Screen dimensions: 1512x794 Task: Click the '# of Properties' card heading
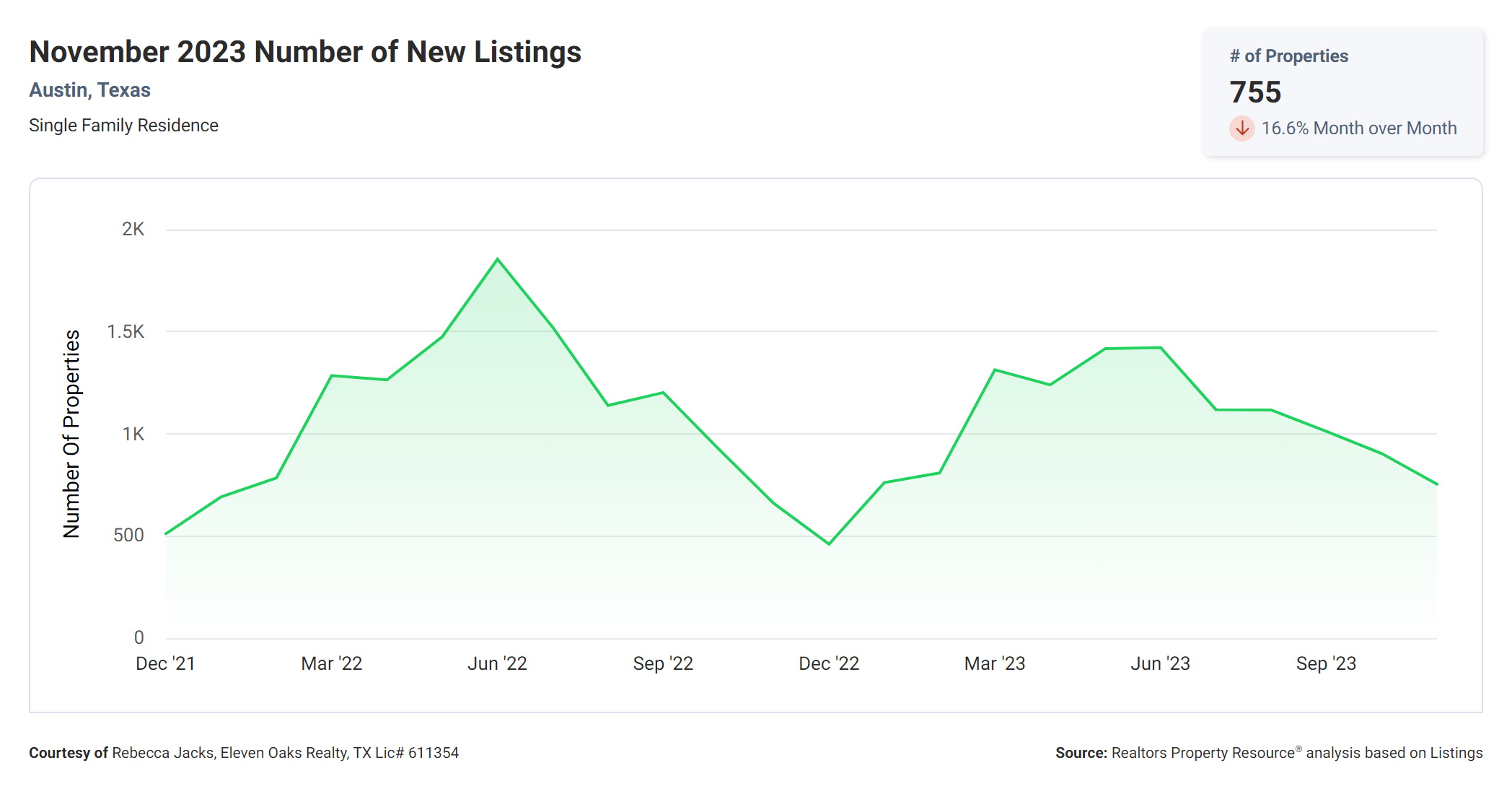pos(1288,56)
